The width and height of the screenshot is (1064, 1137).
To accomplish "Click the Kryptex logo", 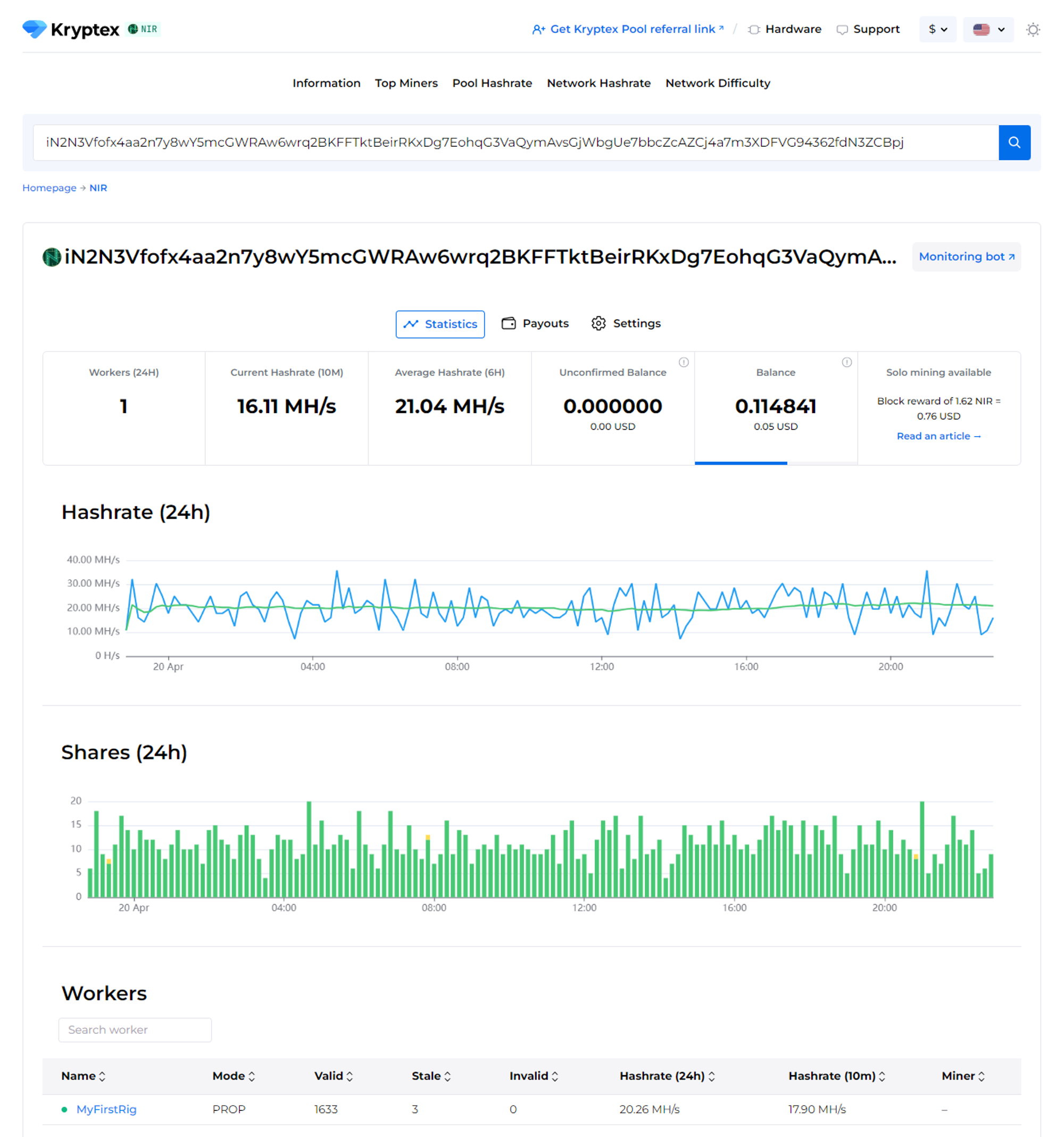I will pyautogui.click(x=71, y=29).
